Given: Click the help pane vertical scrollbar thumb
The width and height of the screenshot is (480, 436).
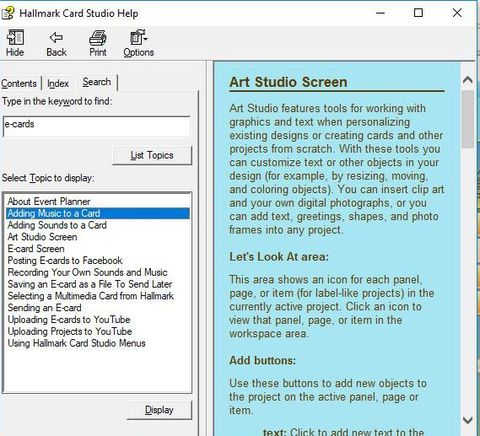Looking at the screenshot, I should point(468,119).
